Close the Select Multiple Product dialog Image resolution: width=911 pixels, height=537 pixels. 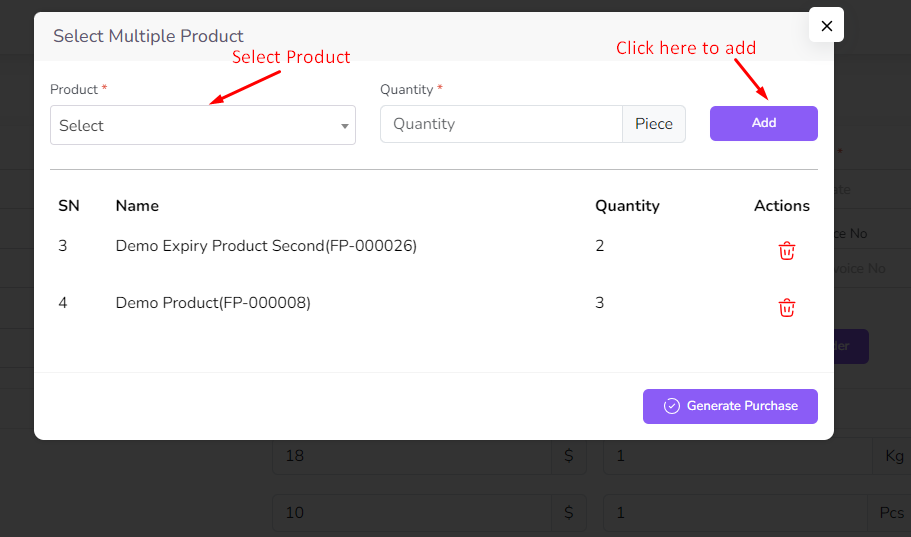tap(826, 26)
